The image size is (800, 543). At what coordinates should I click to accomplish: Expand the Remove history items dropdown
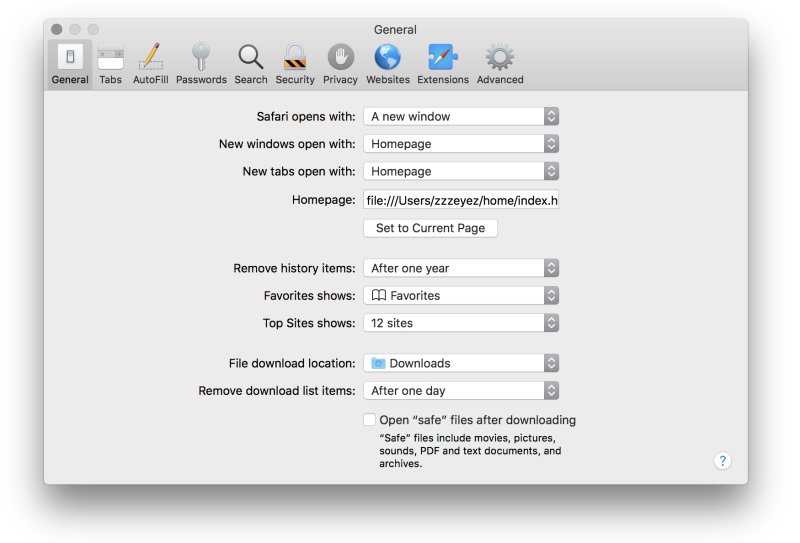[461, 268]
